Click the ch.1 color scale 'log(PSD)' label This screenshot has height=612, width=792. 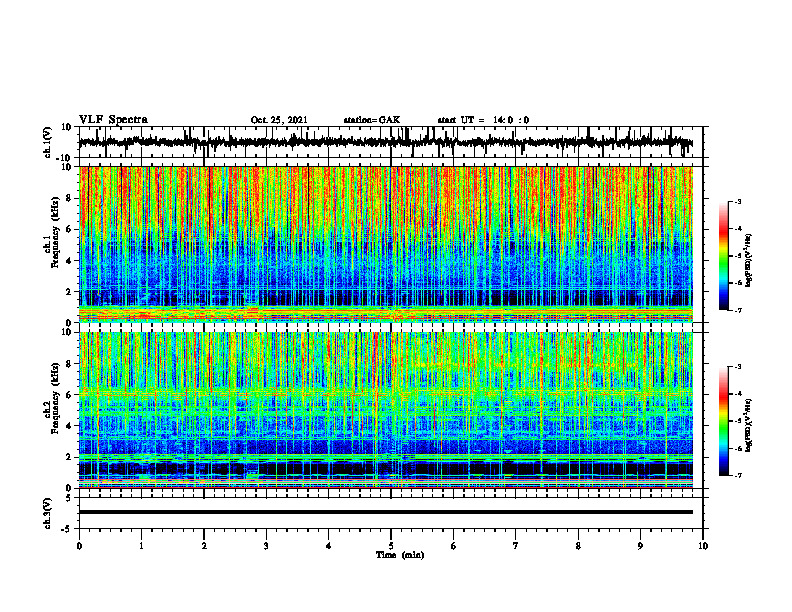click(749, 260)
